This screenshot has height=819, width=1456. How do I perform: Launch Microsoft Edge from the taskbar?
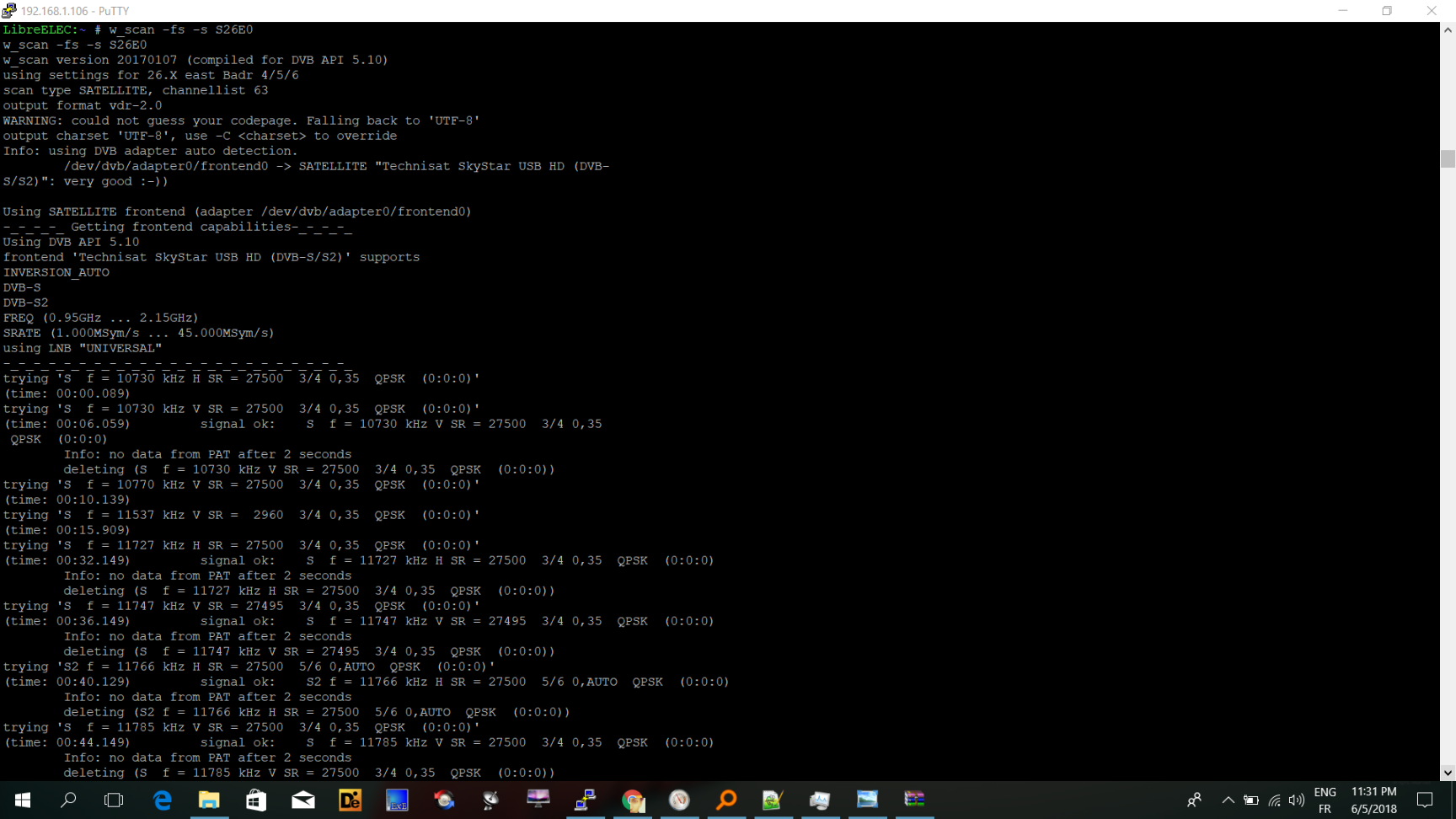point(162,800)
